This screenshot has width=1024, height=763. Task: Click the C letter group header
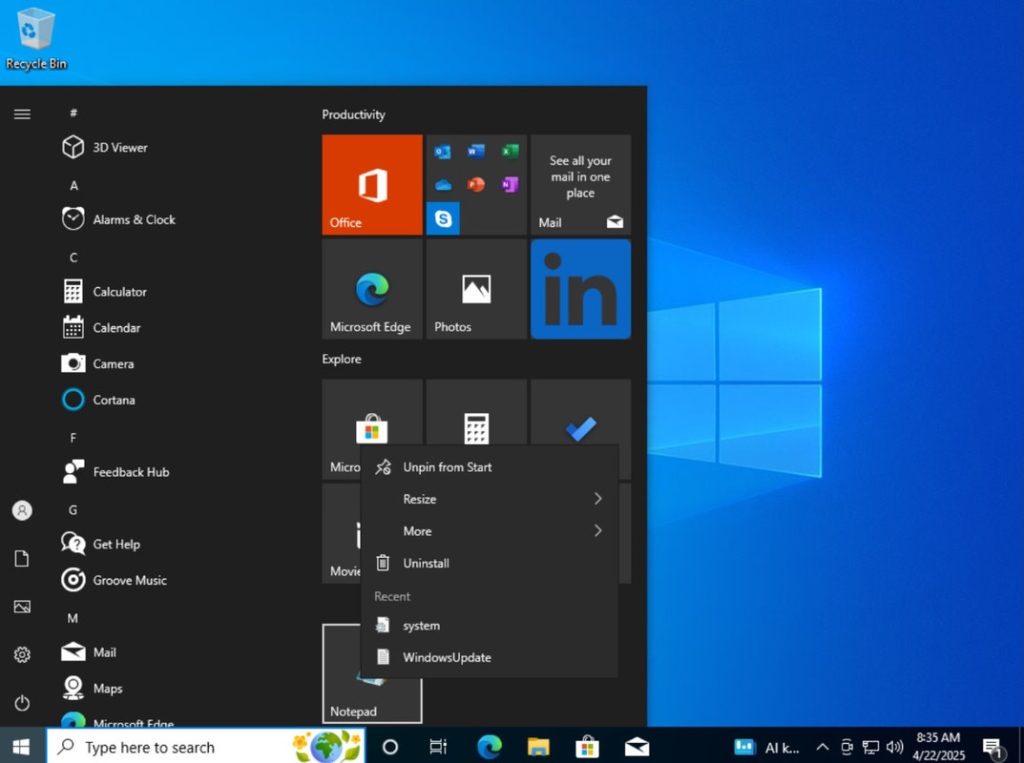[x=74, y=257]
